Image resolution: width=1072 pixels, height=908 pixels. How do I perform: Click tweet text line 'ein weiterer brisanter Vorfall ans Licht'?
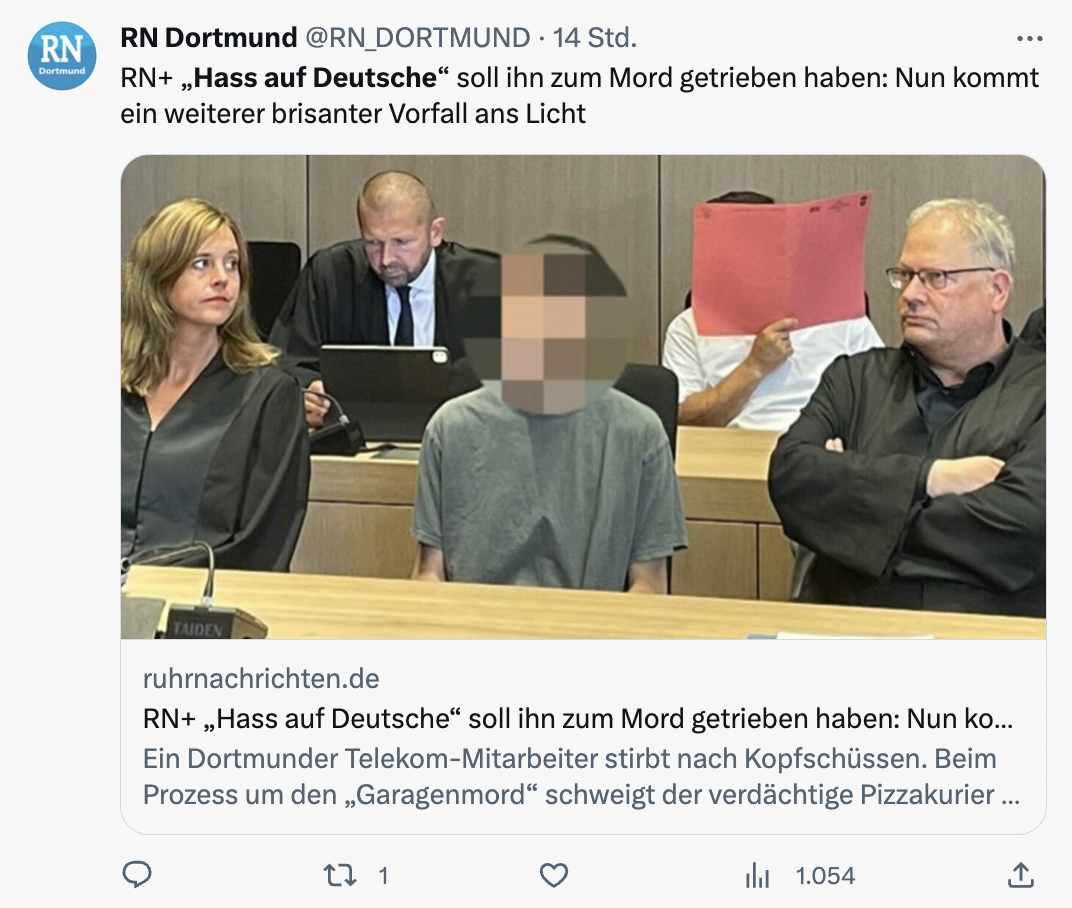tap(353, 114)
